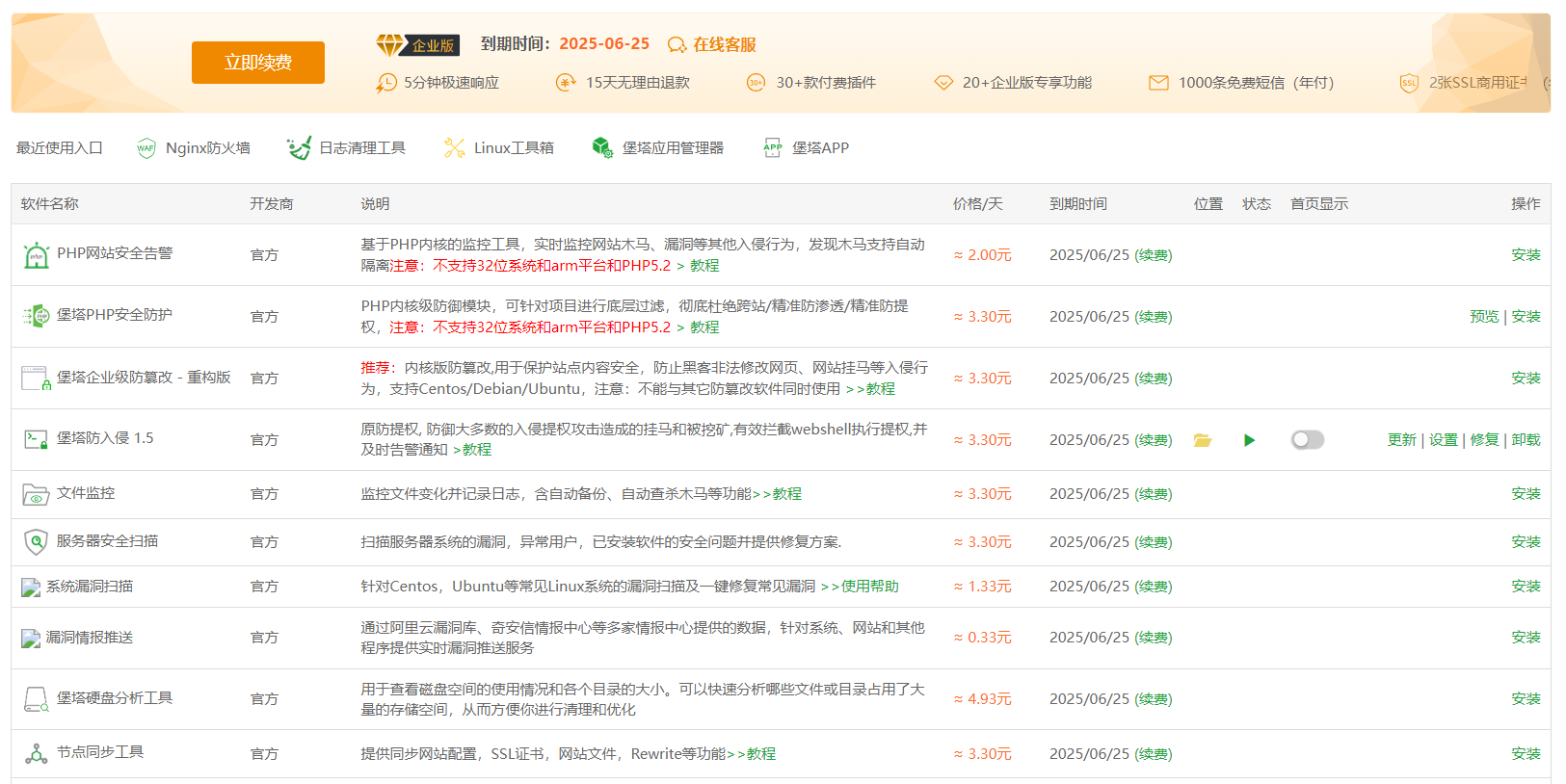The height and width of the screenshot is (784, 1566).
Task: Open the 堡塔APP shortcut
Action: [x=807, y=148]
